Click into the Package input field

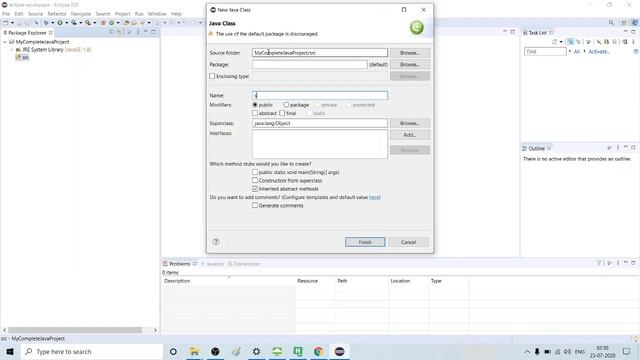tap(309, 64)
